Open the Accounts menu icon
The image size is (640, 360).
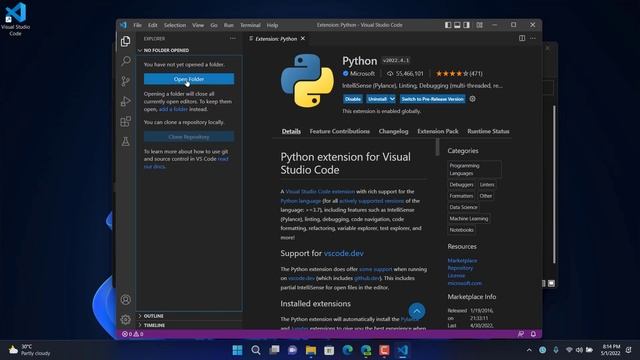pyautogui.click(x=125, y=300)
